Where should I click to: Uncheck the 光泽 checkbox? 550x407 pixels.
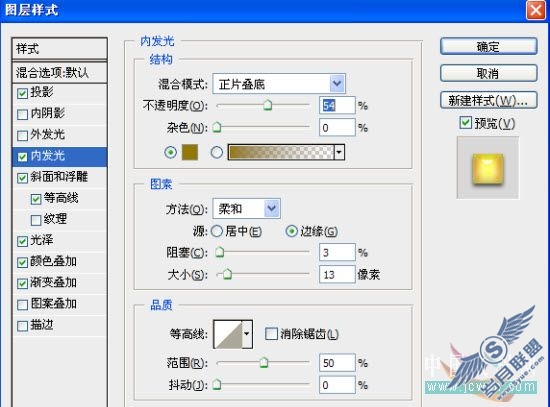[22, 241]
